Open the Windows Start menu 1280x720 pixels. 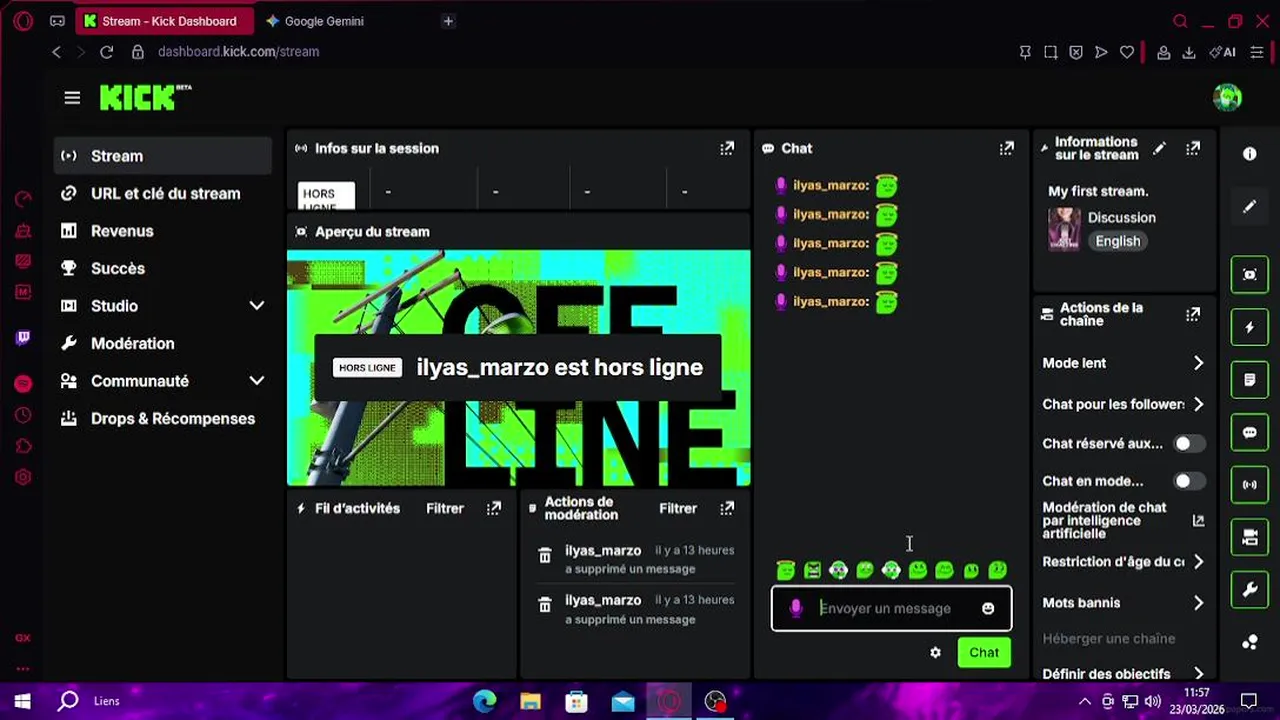pos(23,701)
